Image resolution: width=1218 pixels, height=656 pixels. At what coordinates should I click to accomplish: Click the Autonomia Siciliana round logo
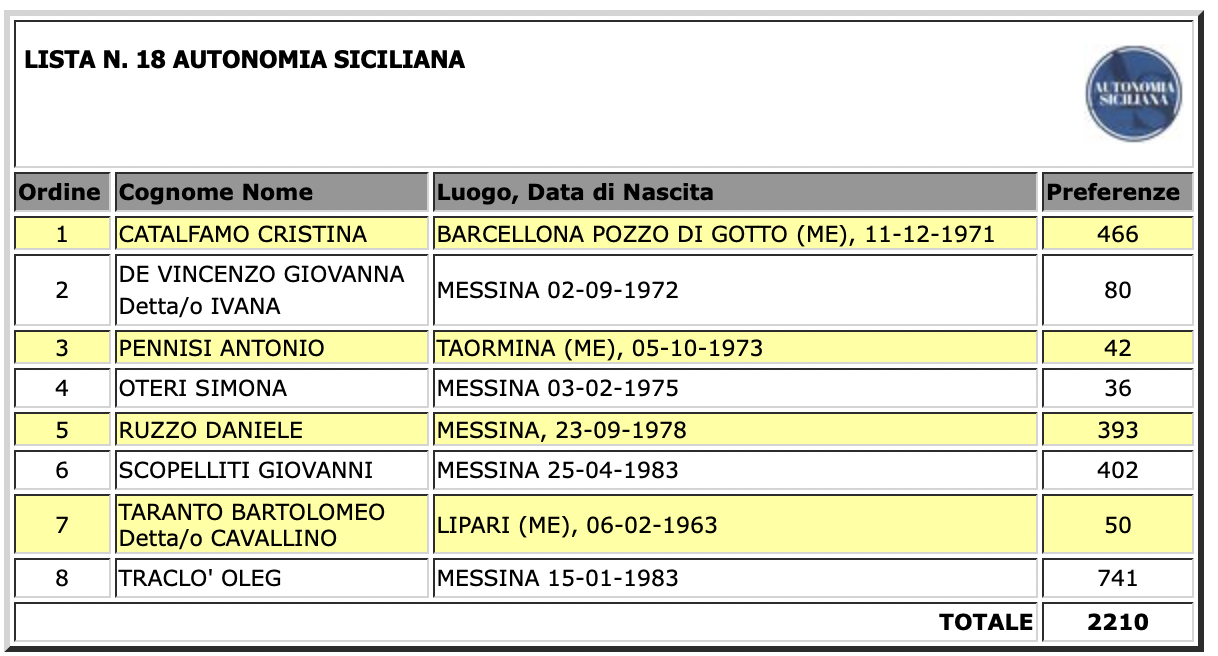[1133, 93]
